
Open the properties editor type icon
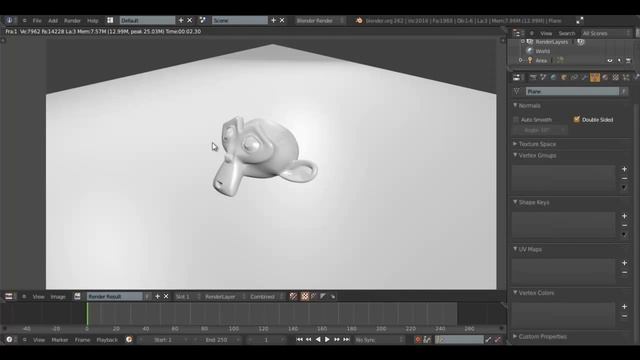coord(517,77)
